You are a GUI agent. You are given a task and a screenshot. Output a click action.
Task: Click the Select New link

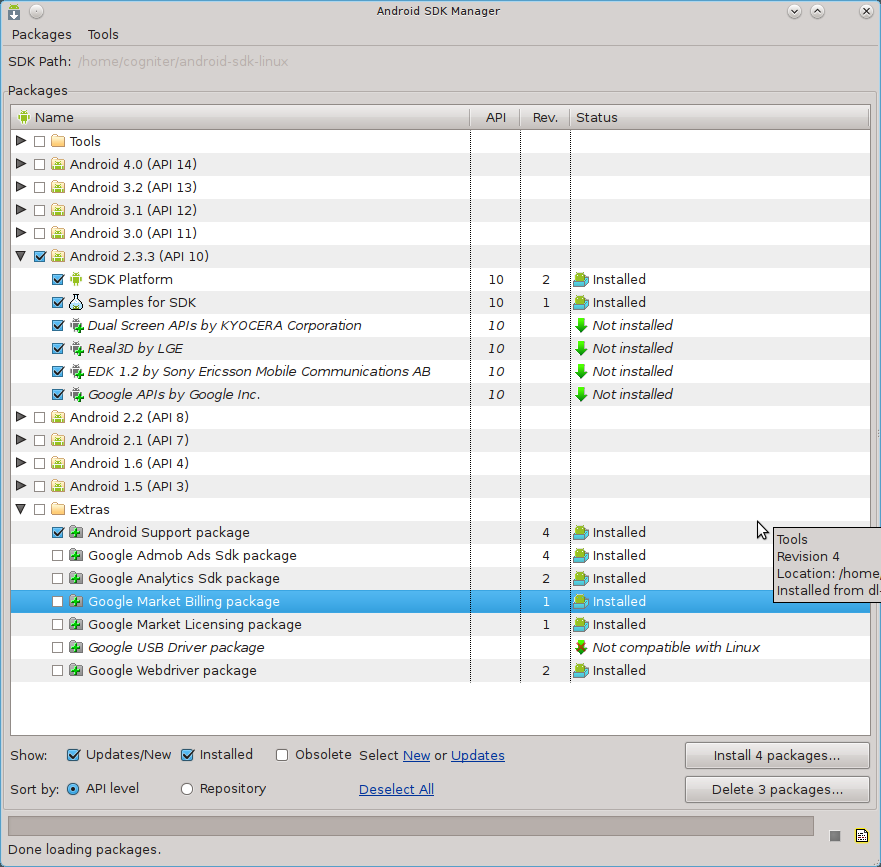416,756
